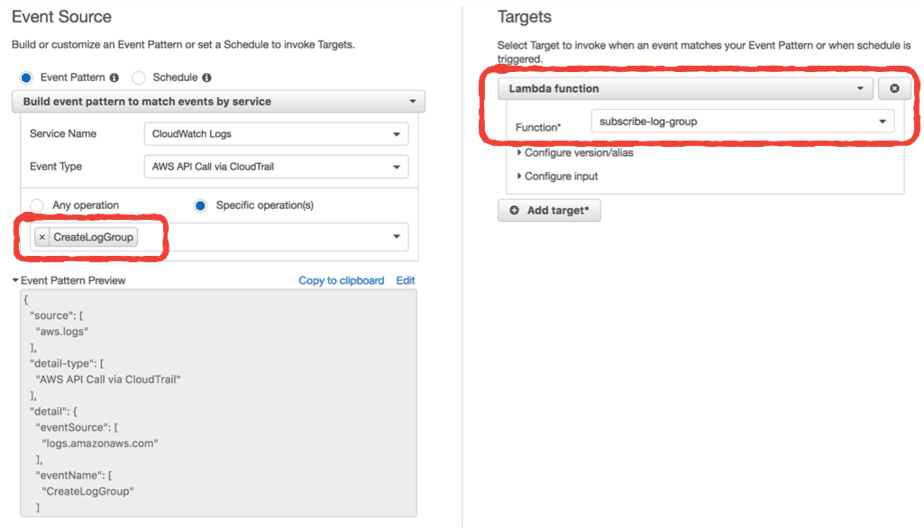
Task: Click the Edit event pattern link
Action: point(405,281)
